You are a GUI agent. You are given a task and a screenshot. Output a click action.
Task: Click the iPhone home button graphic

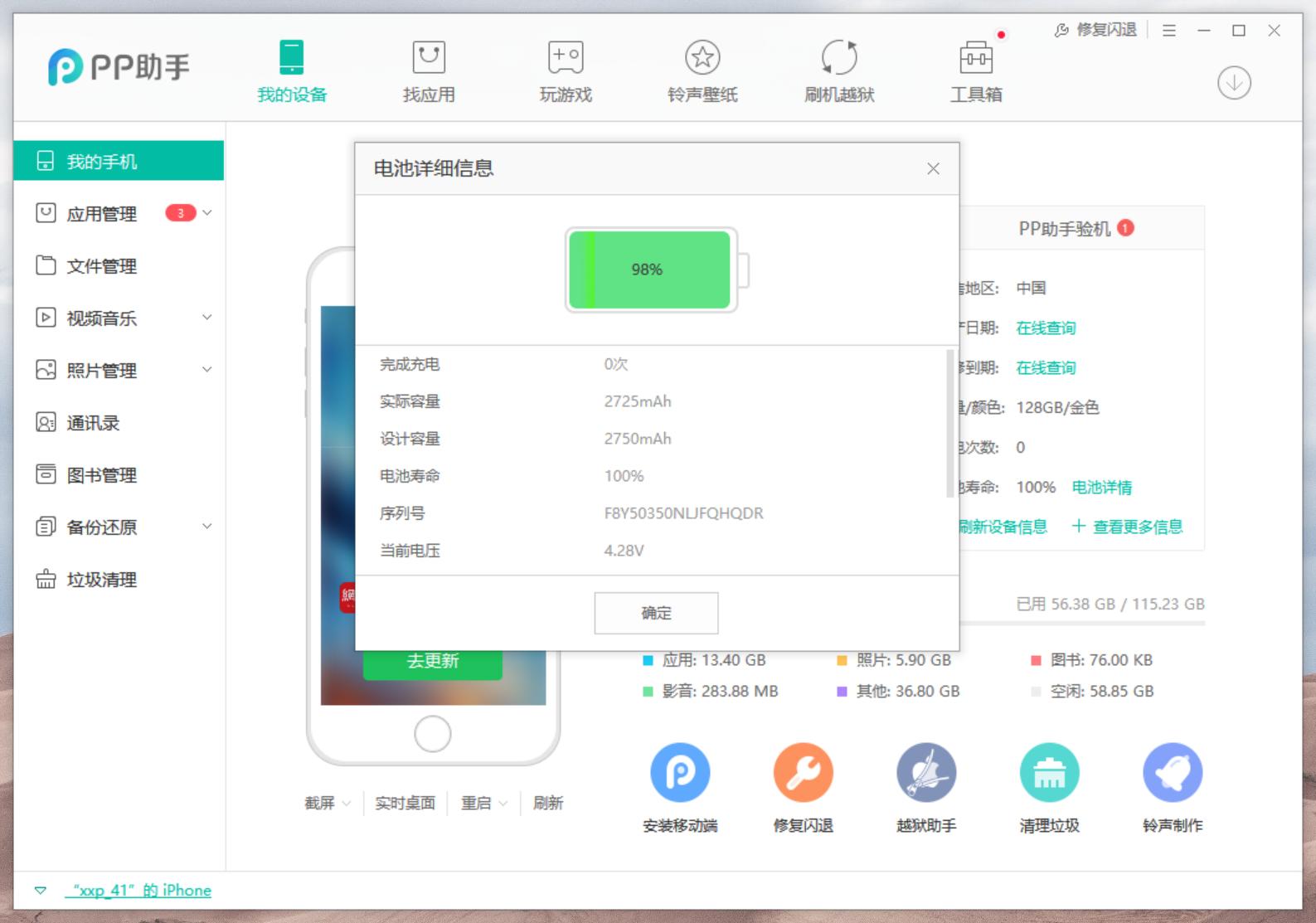point(432,734)
